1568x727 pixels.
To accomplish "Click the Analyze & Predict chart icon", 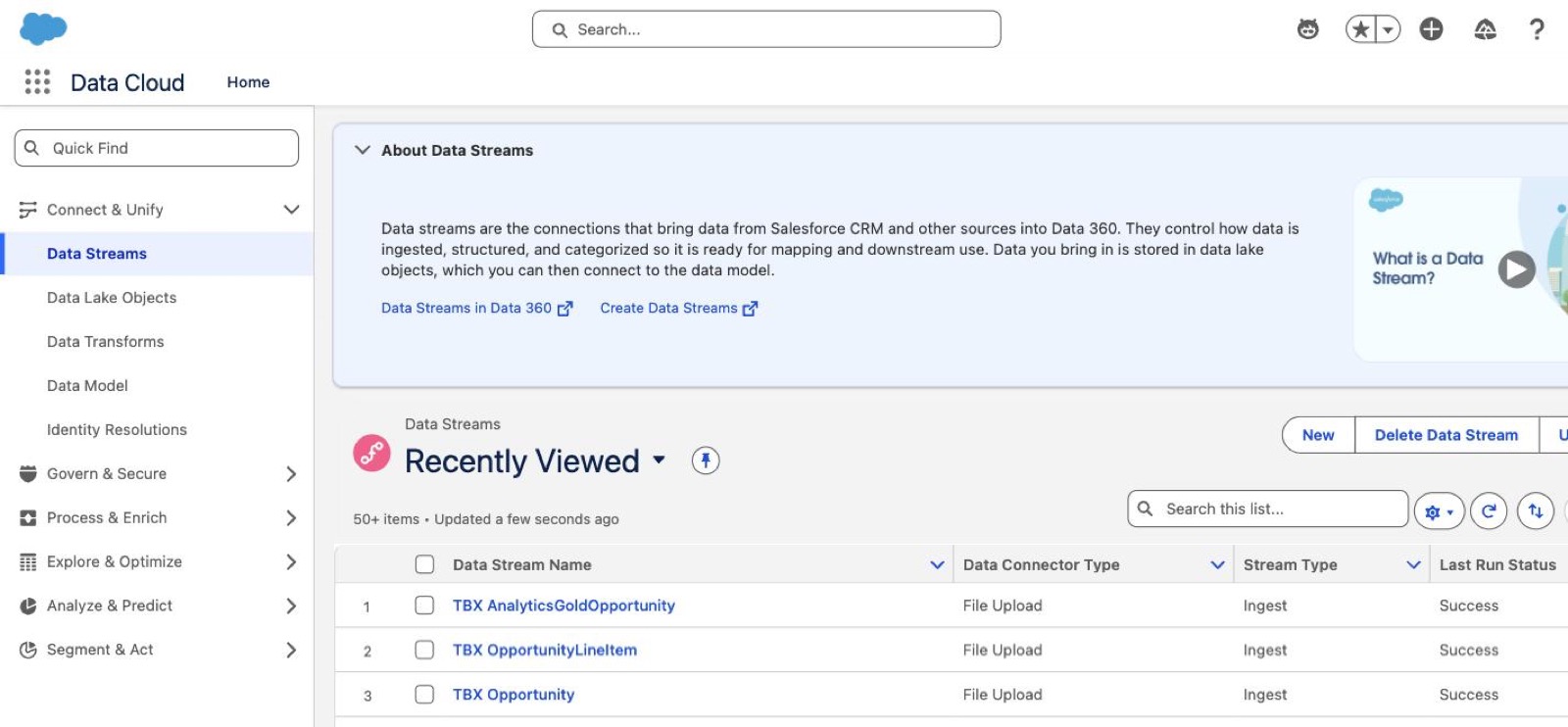I will point(27,606).
